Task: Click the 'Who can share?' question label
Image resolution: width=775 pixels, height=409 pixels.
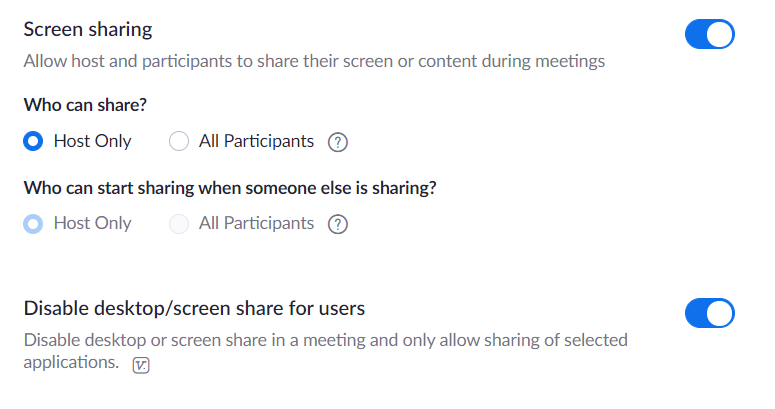Action: coord(85,105)
